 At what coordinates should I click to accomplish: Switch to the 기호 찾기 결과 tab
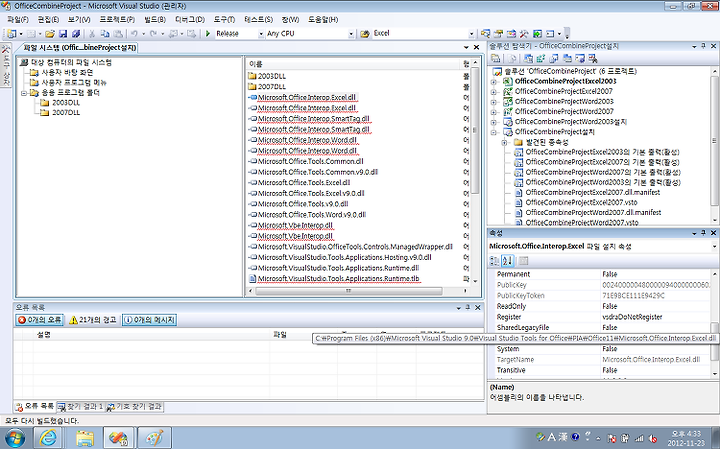click(x=135, y=407)
